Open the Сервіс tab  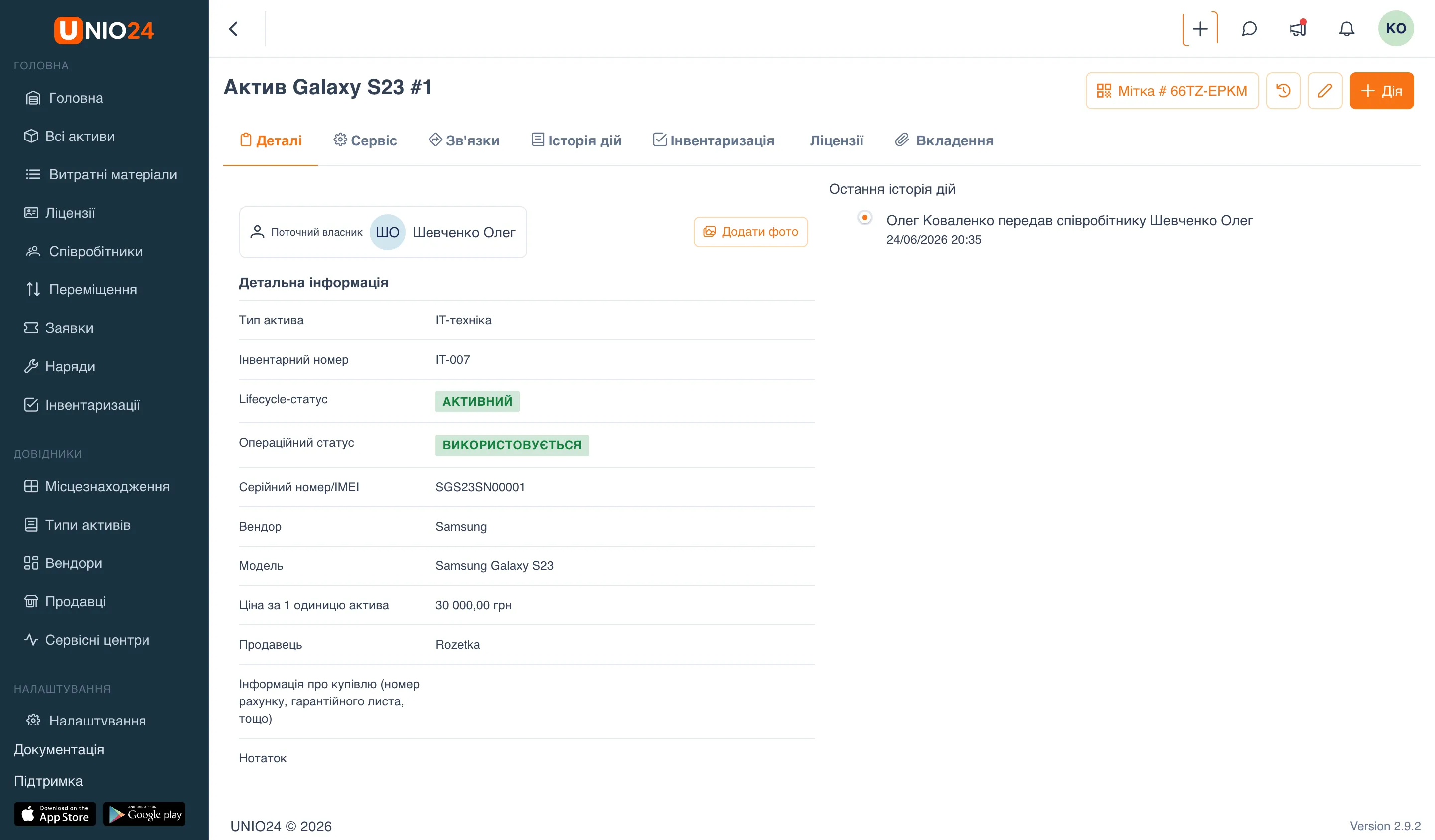365,140
